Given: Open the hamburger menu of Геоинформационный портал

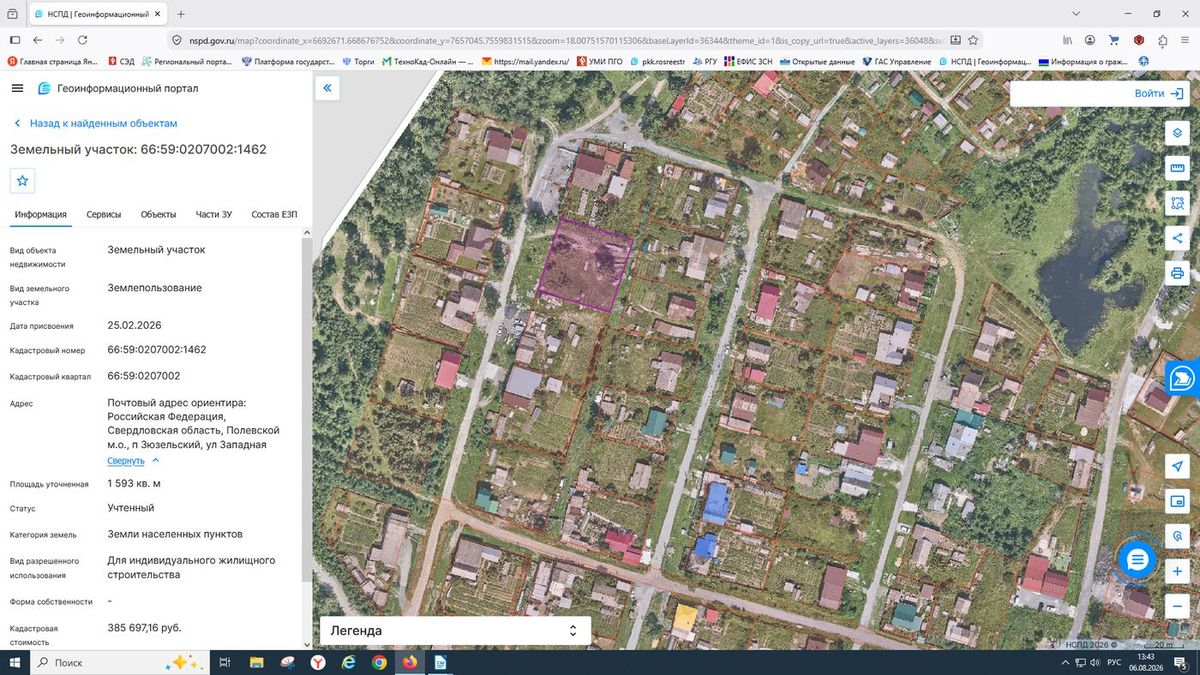Looking at the screenshot, I should tap(17, 88).
